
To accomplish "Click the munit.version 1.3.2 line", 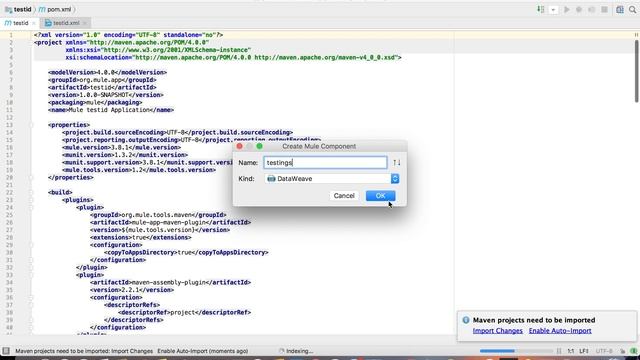I will point(125,155).
